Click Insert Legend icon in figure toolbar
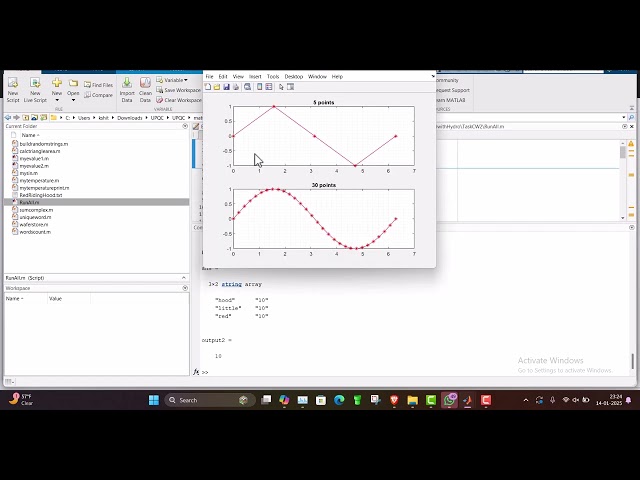Screen dimensions: 640x480 coord(269,87)
